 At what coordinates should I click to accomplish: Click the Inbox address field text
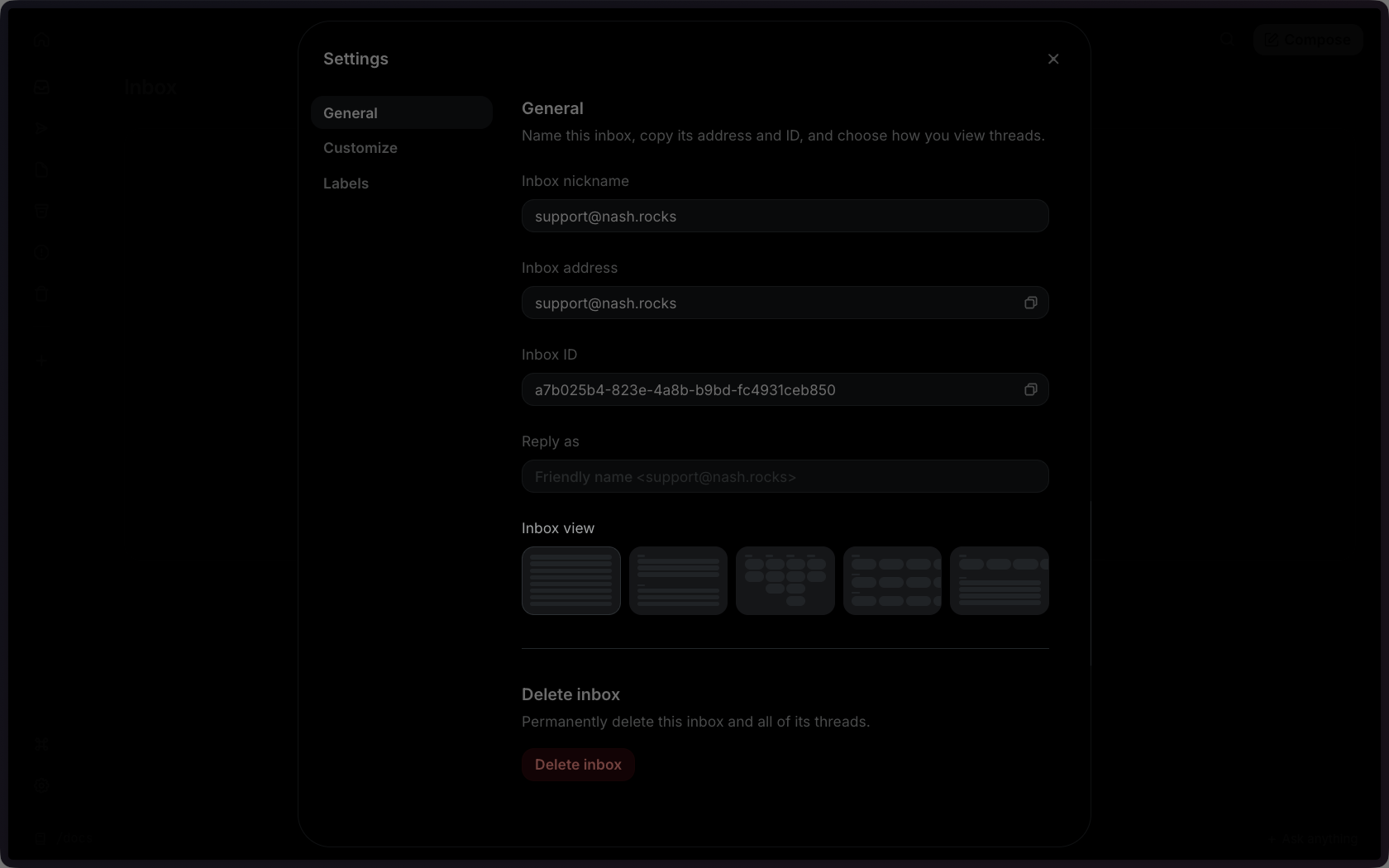(605, 303)
